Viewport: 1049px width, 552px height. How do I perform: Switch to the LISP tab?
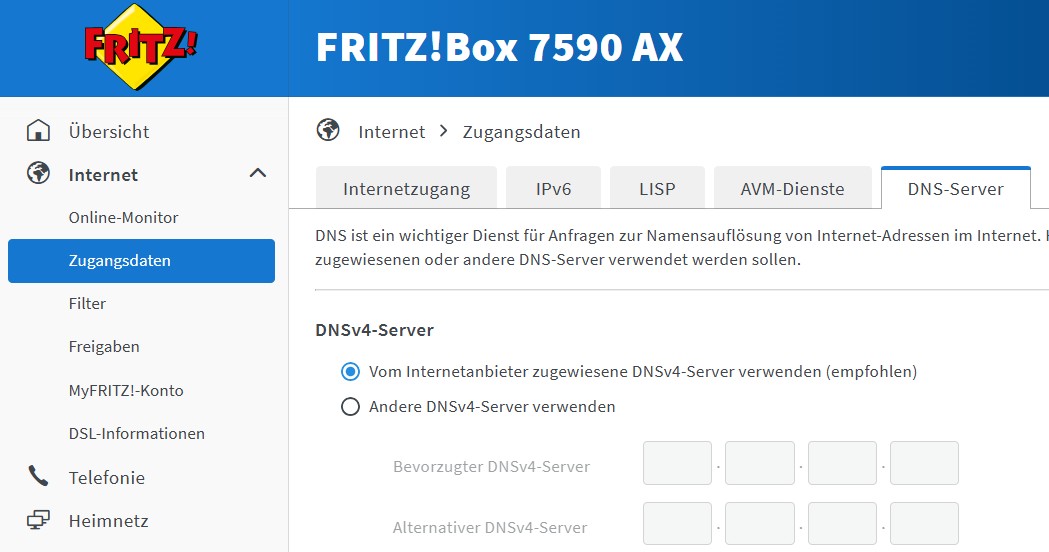click(657, 189)
